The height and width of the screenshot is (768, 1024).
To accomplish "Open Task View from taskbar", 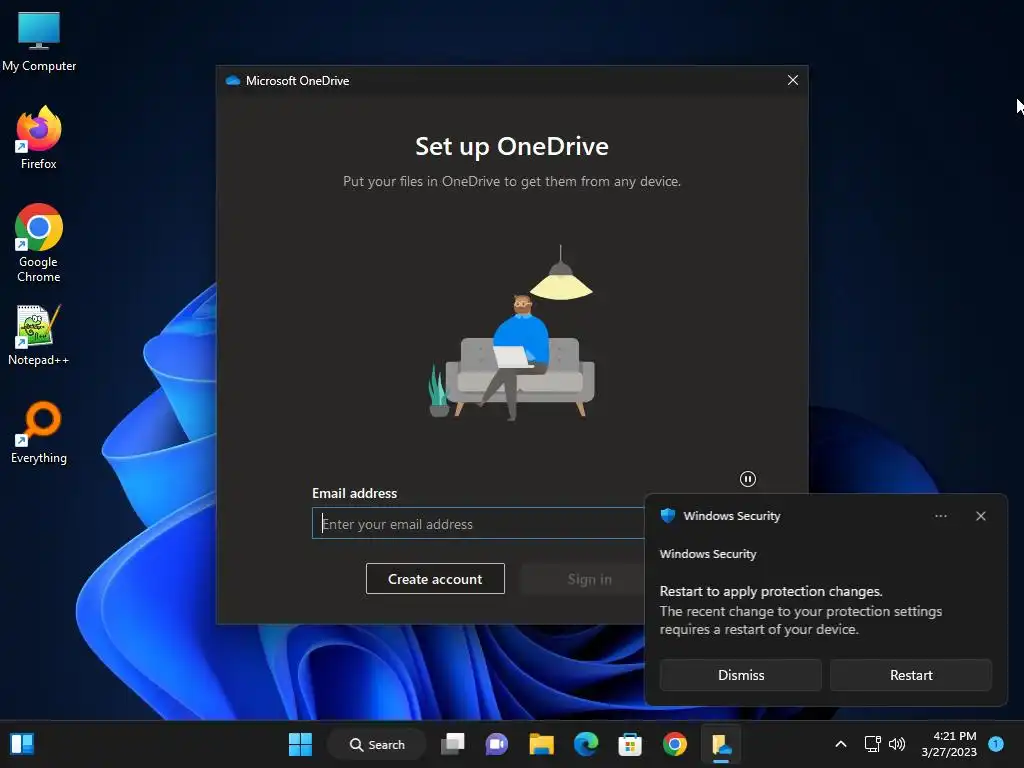I will [x=453, y=744].
